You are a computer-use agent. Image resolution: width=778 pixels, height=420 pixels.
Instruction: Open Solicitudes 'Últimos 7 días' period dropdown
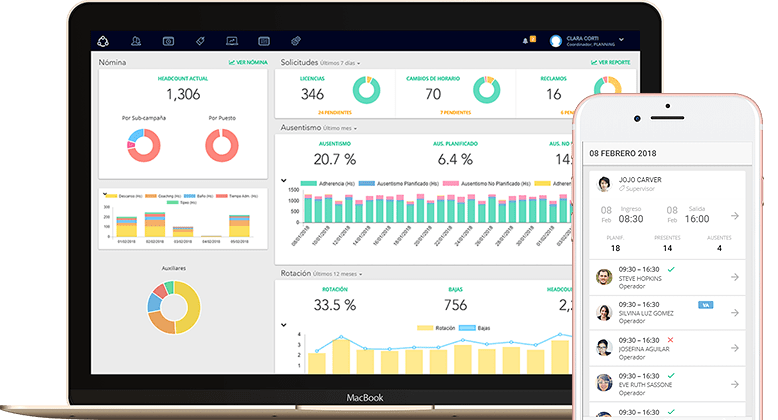coord(340,63)
